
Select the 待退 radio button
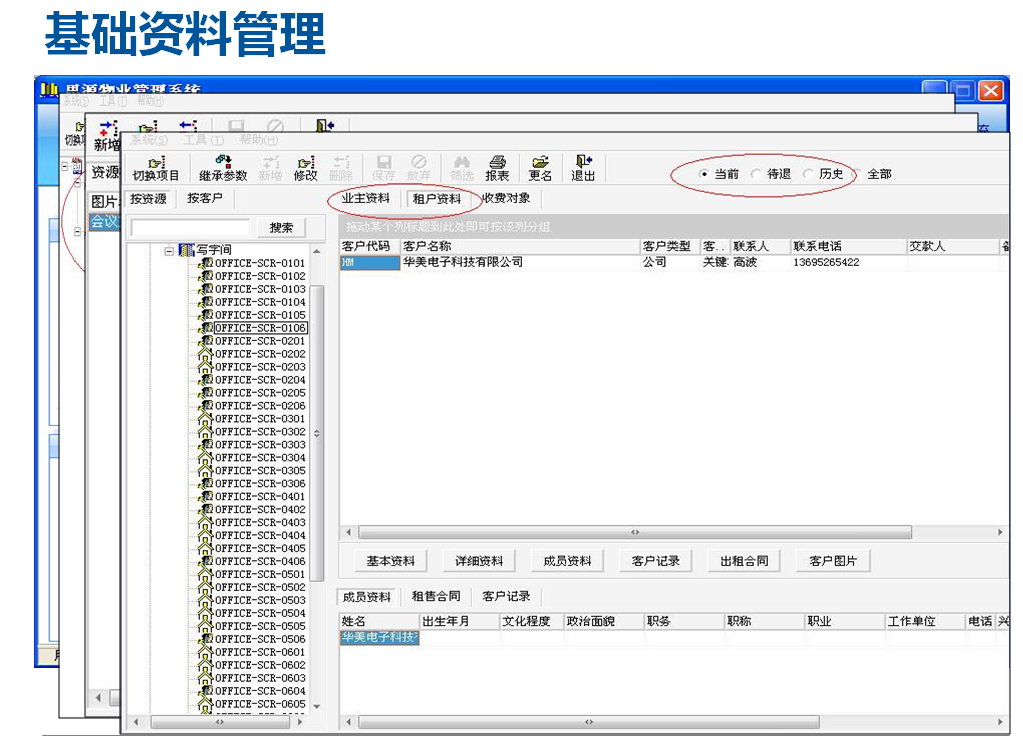756,173
